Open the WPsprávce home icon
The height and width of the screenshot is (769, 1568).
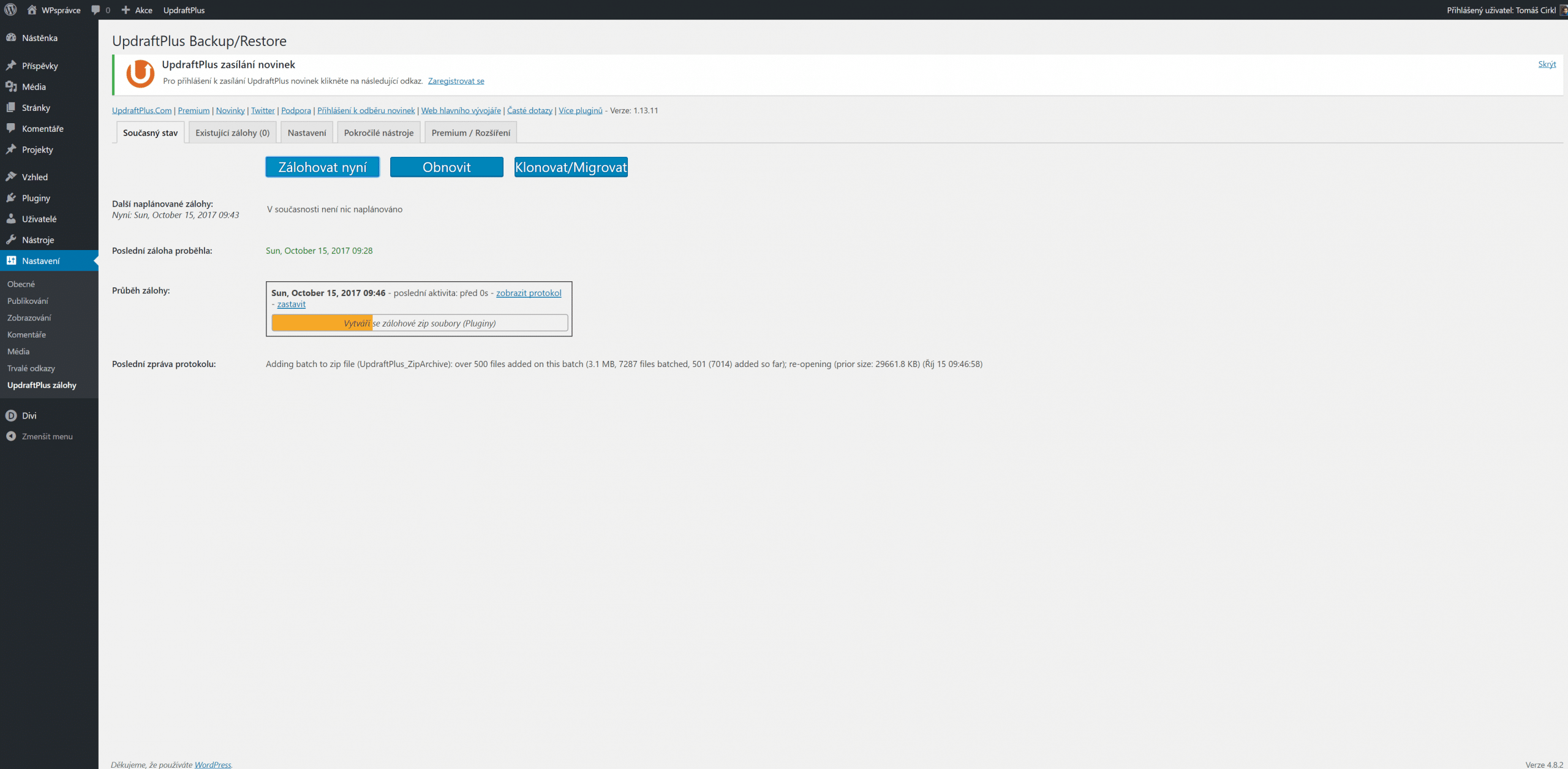[x=32, y=10]
